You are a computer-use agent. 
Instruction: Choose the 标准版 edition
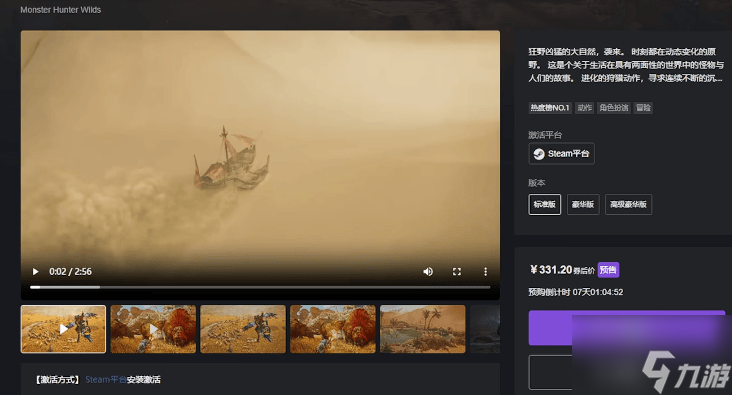coord(545,205)
